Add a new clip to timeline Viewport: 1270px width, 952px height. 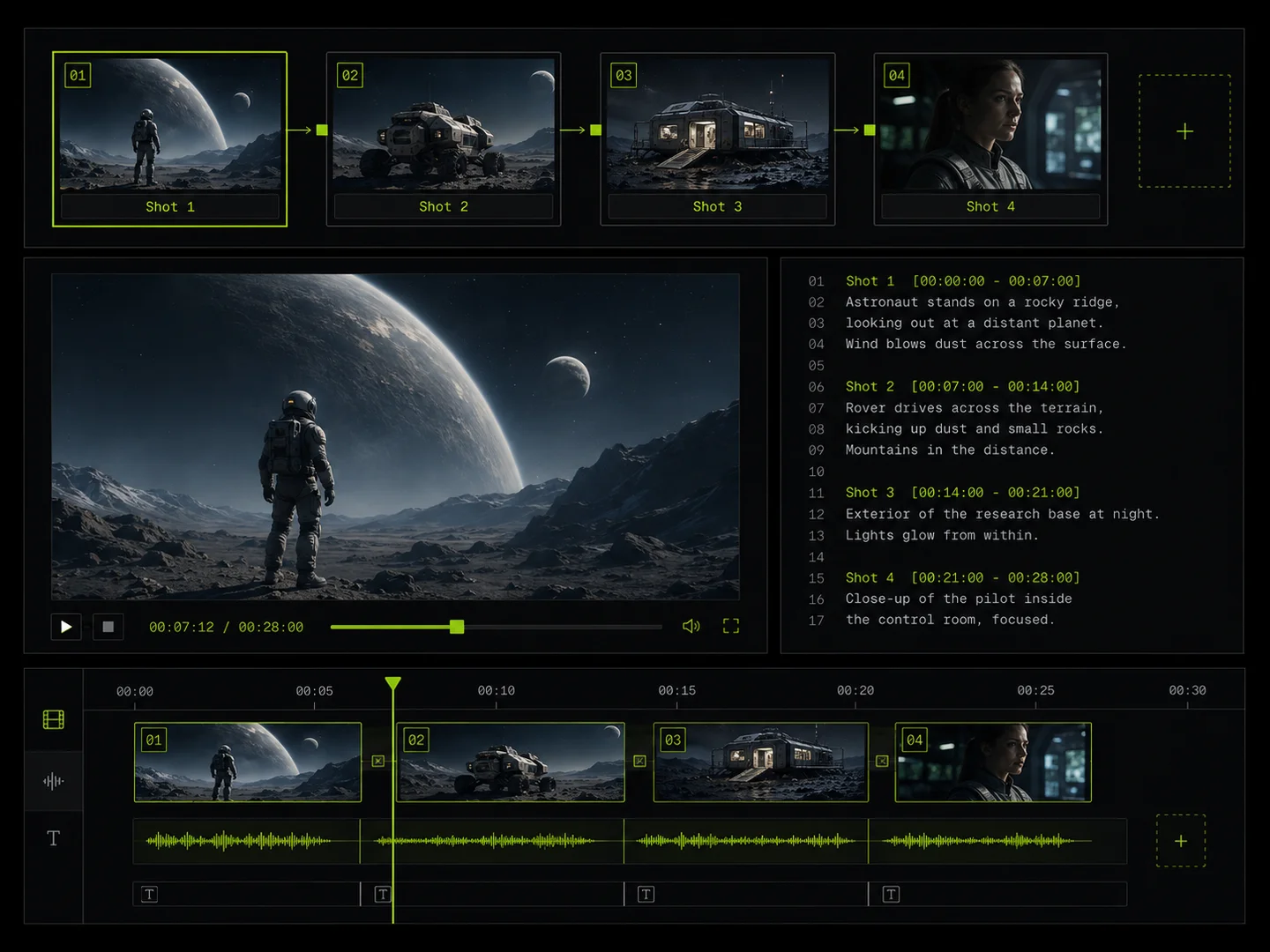point(1181,841)
